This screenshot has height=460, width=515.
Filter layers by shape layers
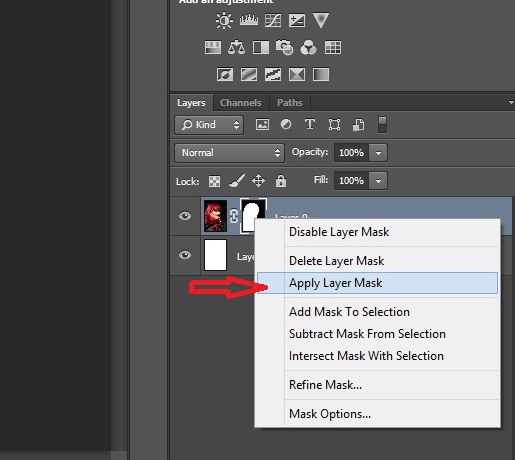pyautogui.click(x=334, y=125)
